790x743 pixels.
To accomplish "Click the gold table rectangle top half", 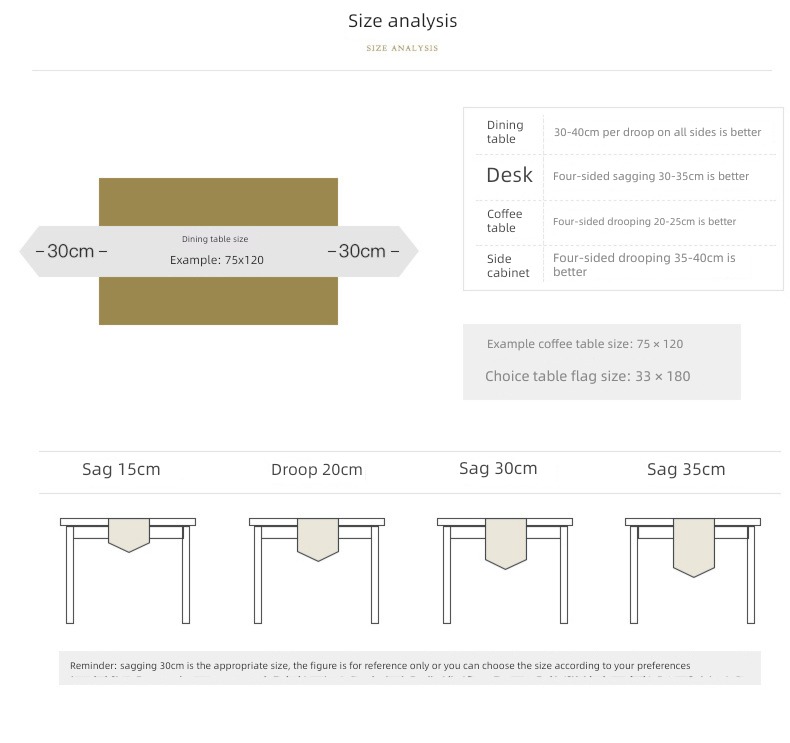I will pyautogui.click(x=218, y=201).
